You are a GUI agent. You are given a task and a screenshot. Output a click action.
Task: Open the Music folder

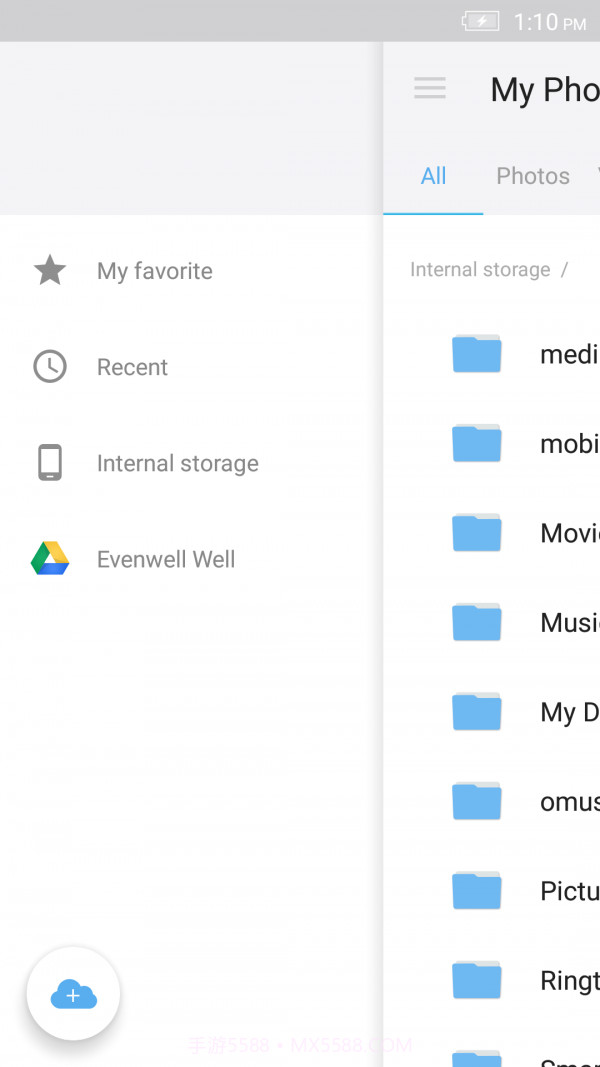569,623
